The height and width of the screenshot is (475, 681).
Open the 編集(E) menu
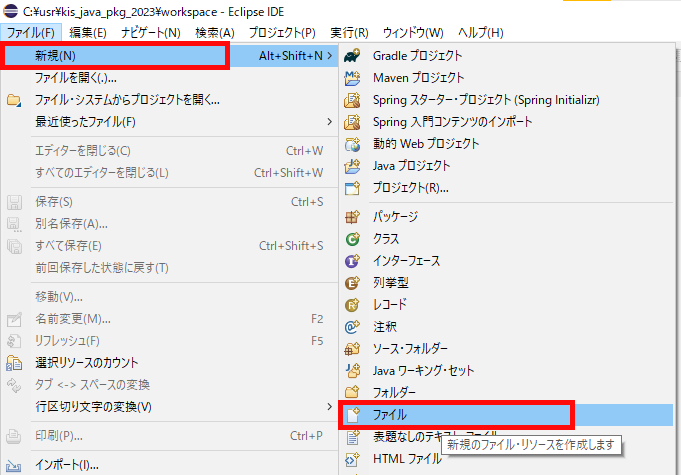tap(88, 33)
